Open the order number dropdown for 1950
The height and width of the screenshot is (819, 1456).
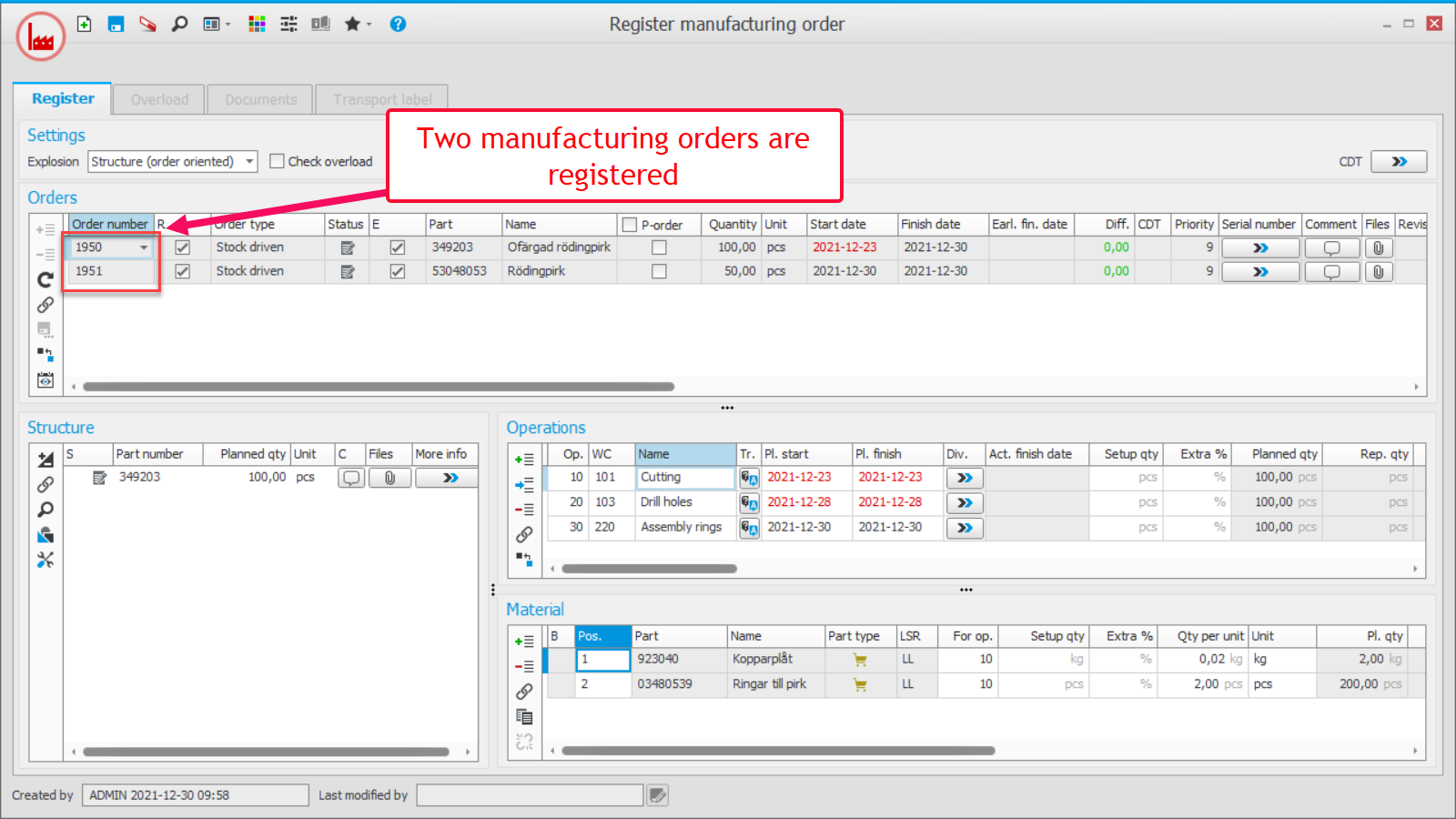coord(143,247)
